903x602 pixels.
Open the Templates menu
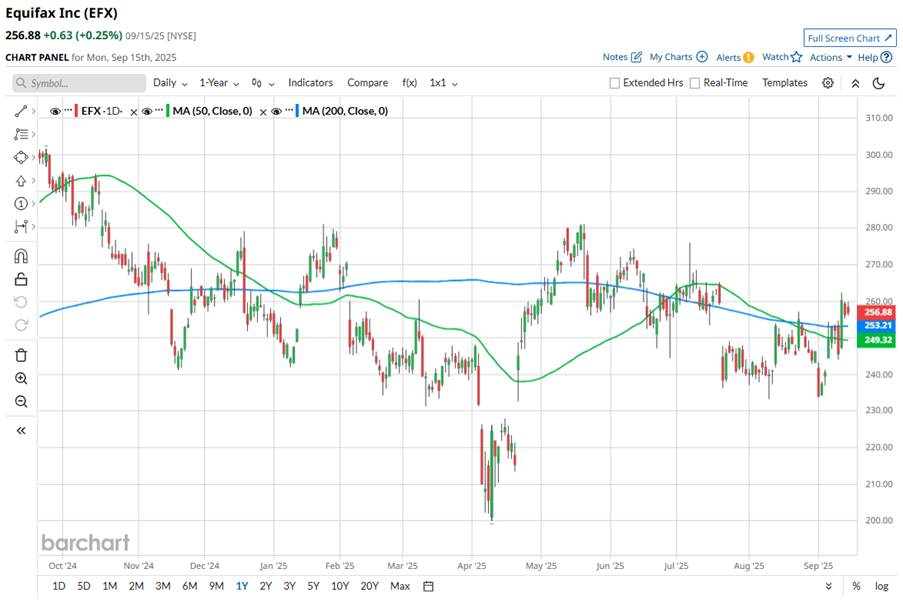tap(784, 83)
